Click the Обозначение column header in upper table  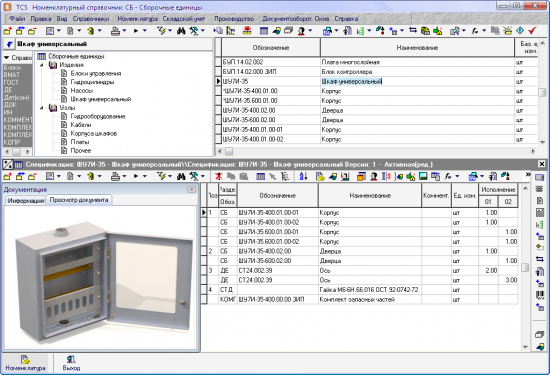tap(271, 48)
